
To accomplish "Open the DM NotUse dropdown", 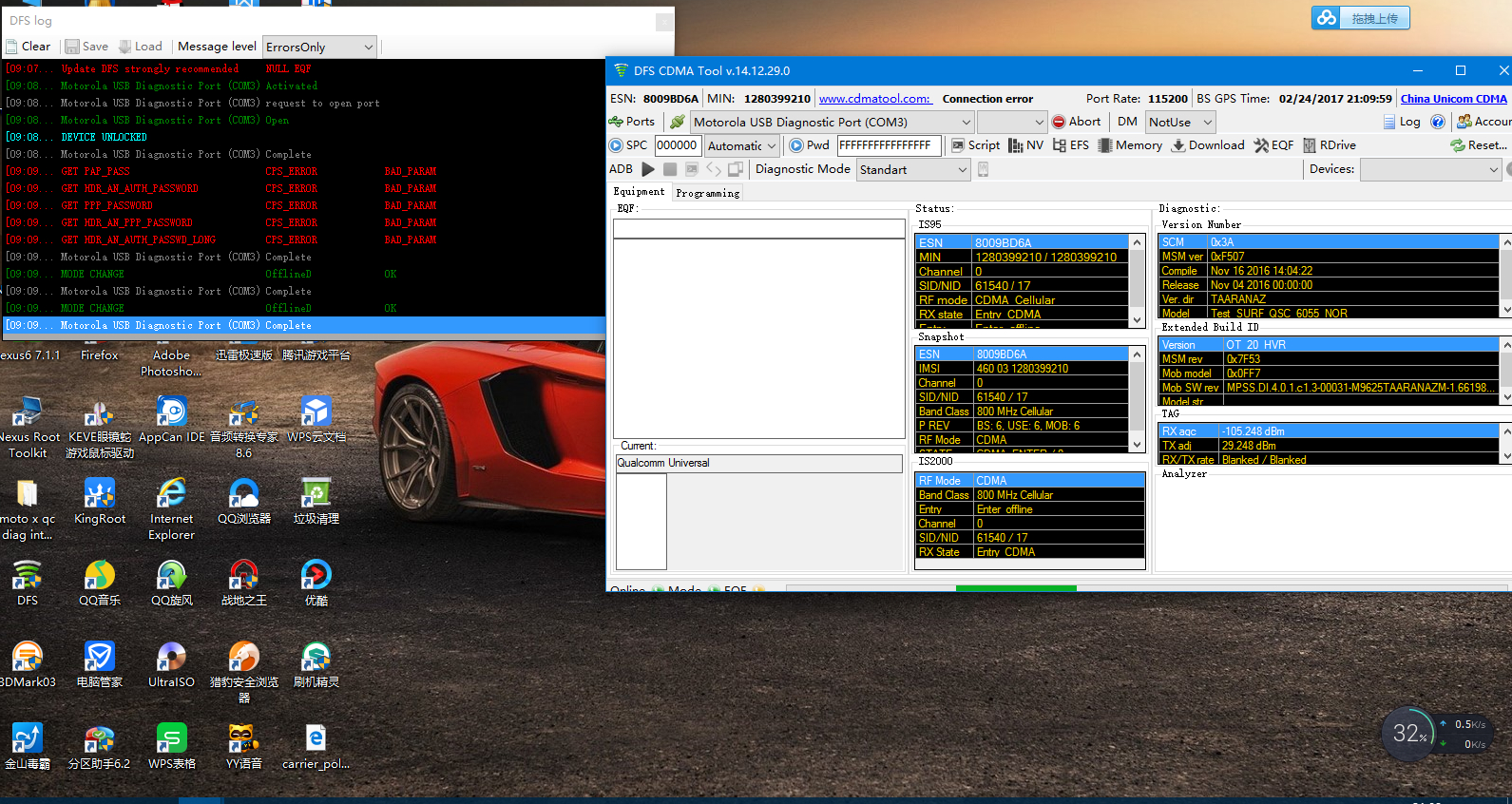I will point(1207,122).
